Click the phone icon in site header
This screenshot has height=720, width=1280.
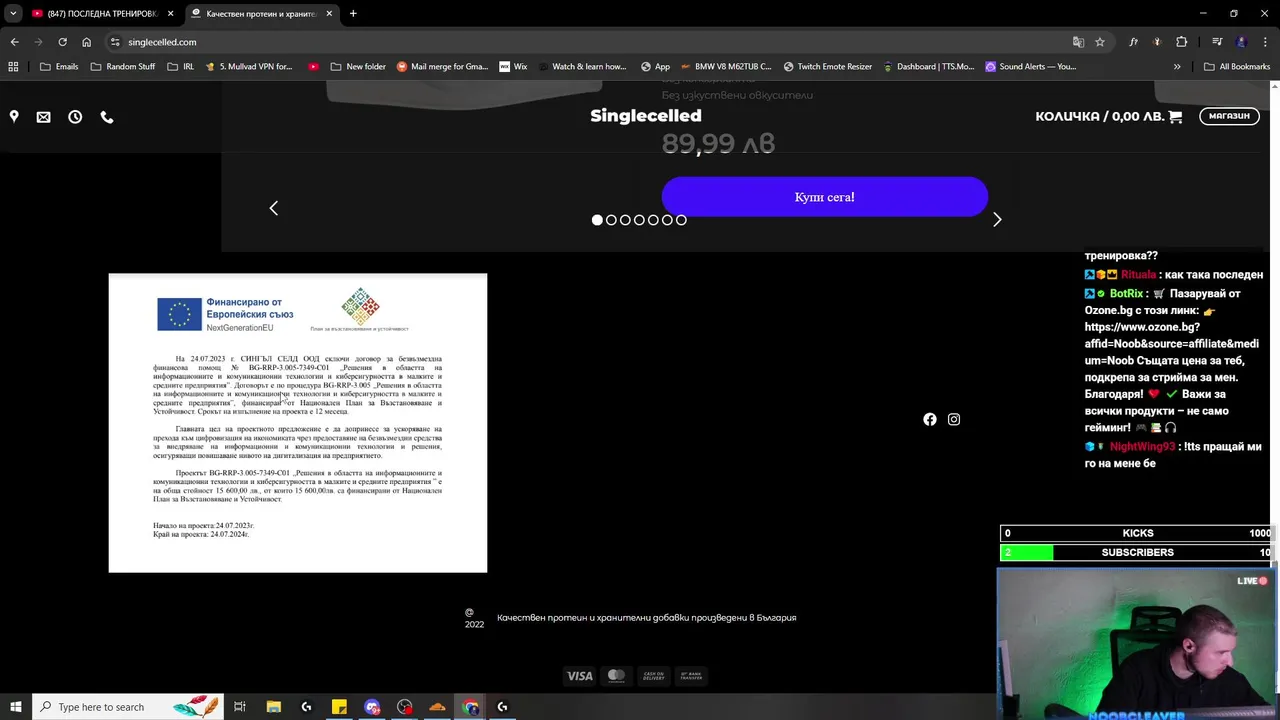tap(107, 117)
